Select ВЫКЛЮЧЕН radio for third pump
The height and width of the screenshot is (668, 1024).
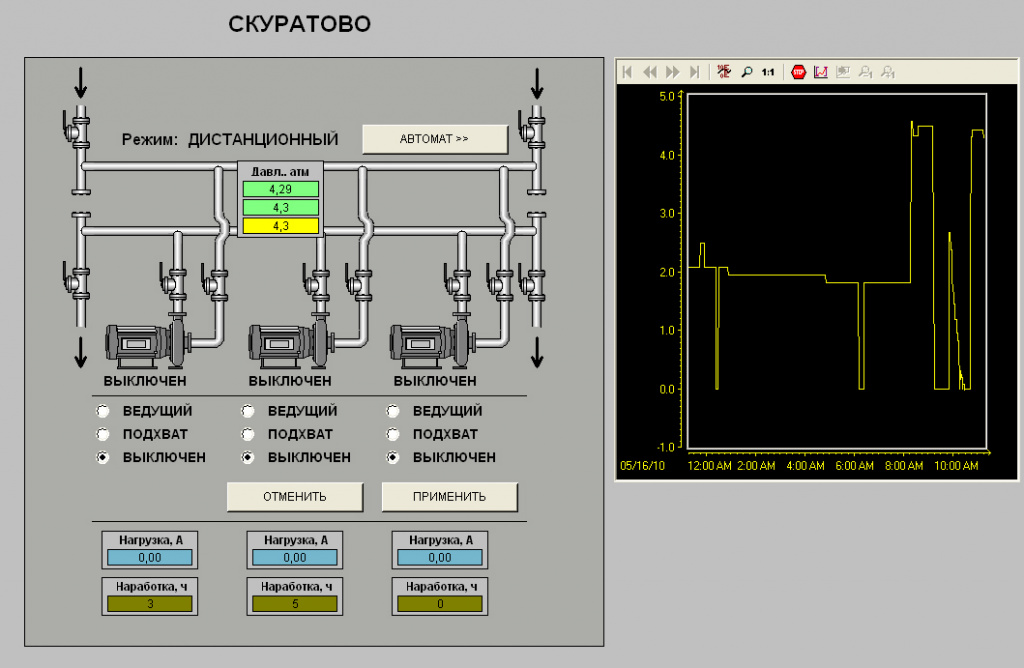392,457
